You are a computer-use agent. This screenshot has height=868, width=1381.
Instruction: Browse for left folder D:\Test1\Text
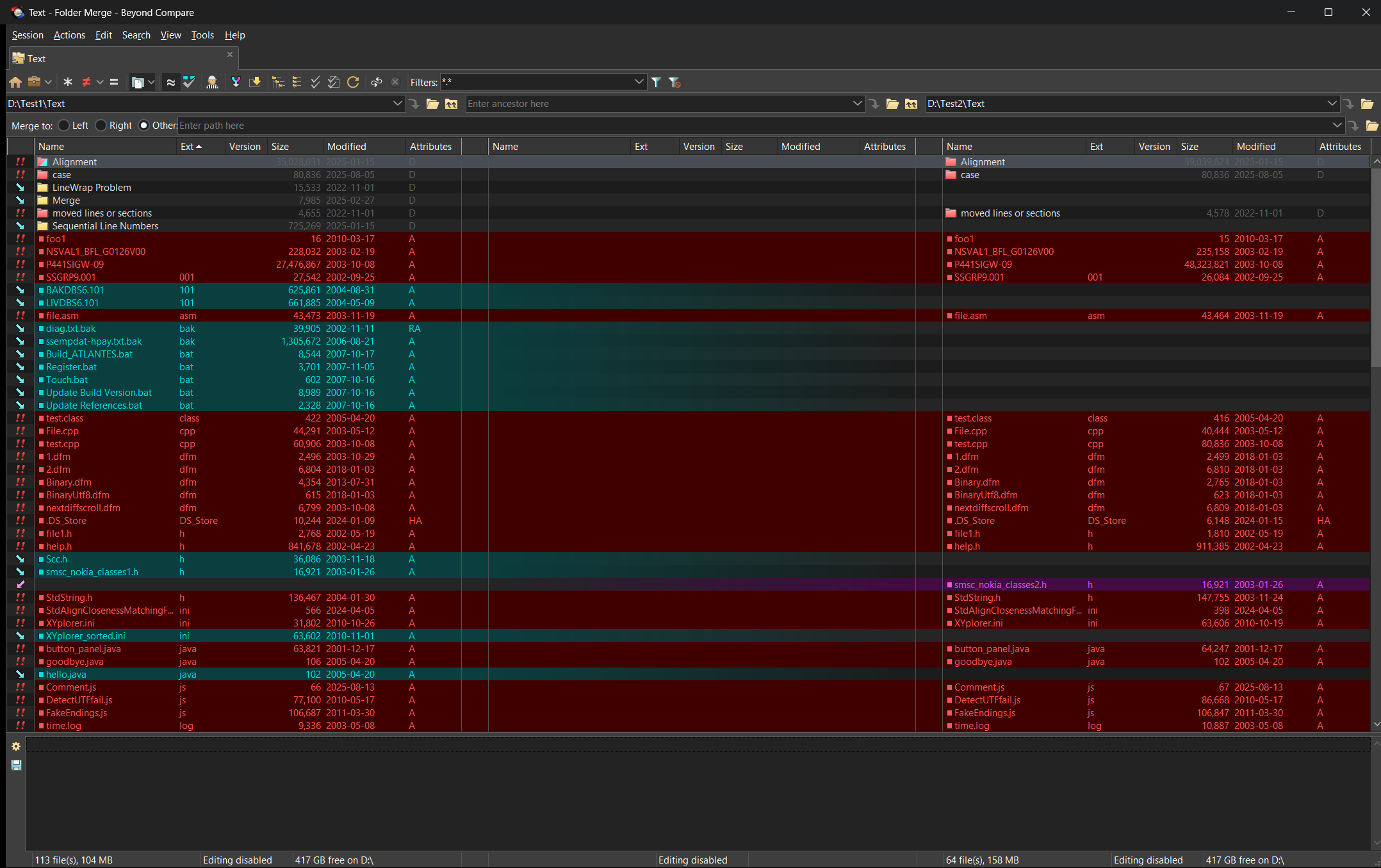point(433,104)
